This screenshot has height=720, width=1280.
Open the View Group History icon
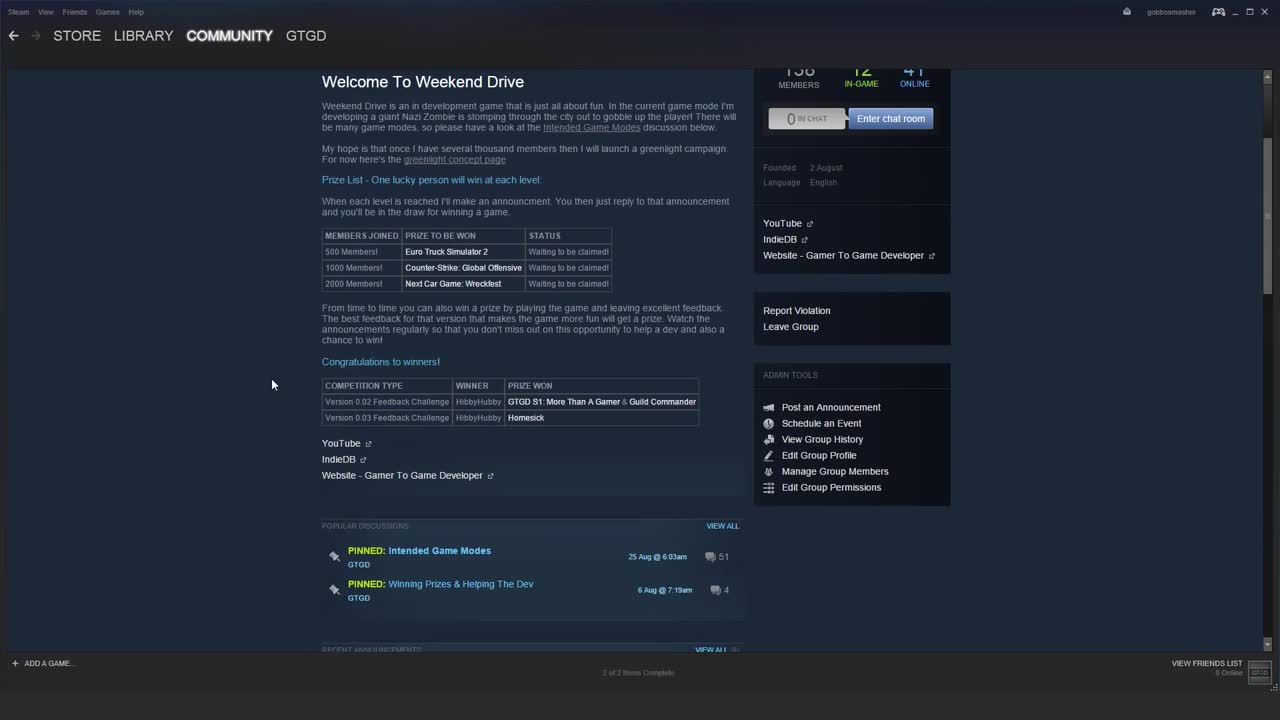click(768, 439)
